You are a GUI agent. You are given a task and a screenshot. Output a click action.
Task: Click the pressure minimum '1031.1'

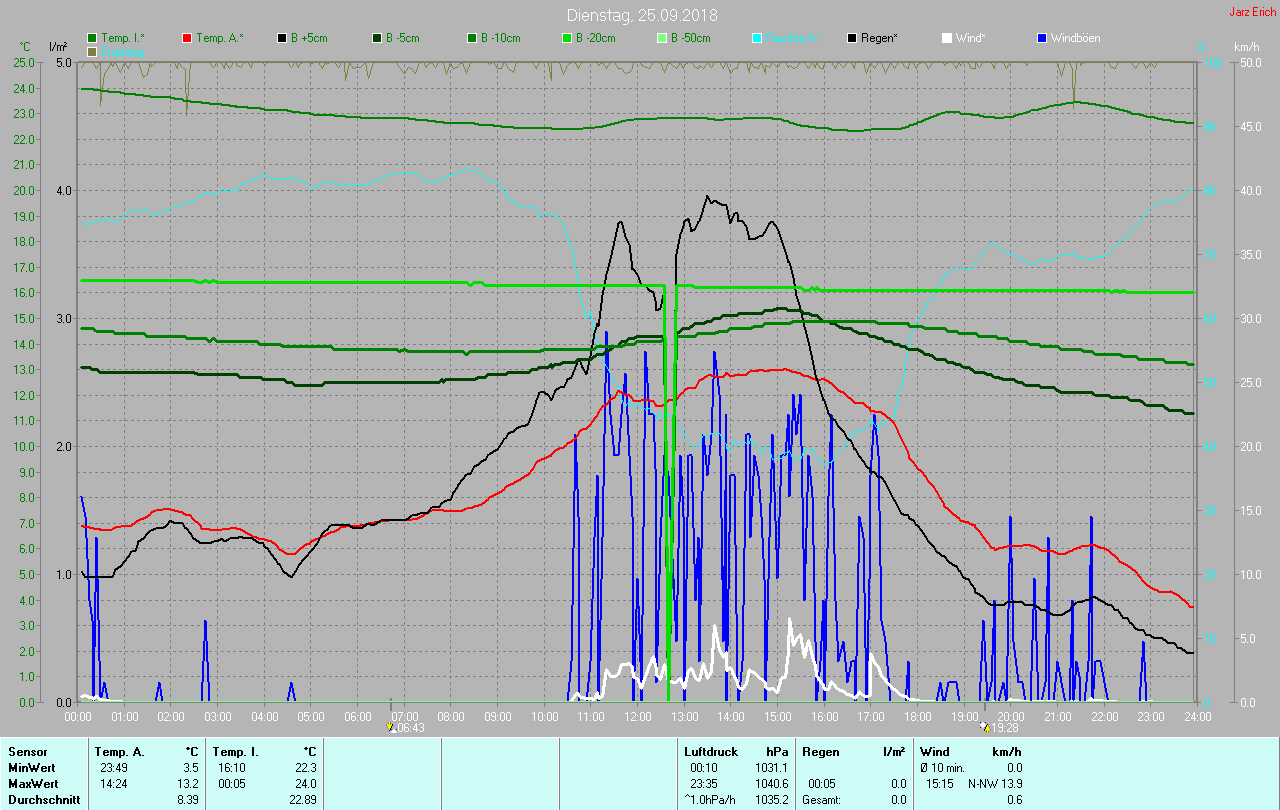pyautogui.click(x=769, y=767)
